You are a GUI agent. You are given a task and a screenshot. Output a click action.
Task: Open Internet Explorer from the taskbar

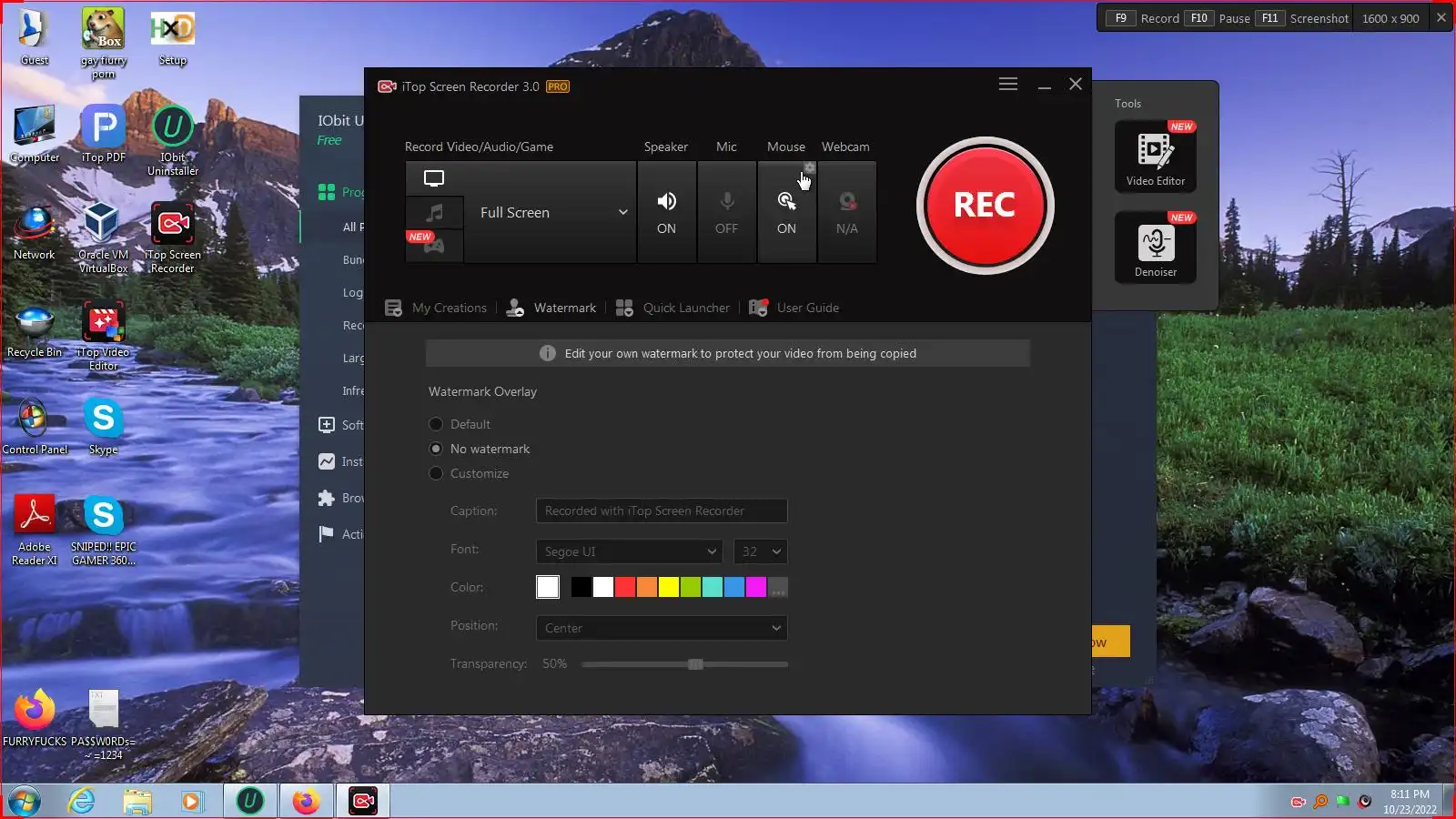[82, 801]
